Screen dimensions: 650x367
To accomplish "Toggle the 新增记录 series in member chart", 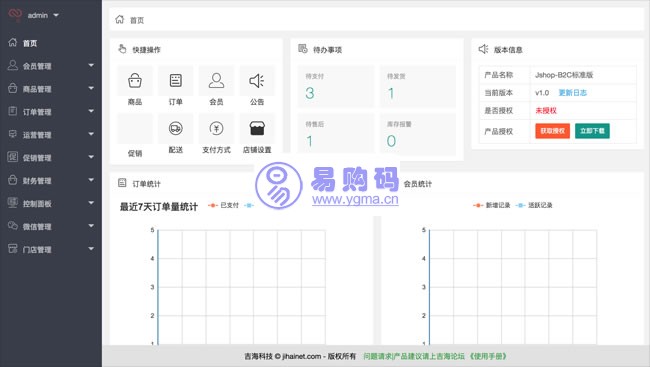I will click(492, 205).
